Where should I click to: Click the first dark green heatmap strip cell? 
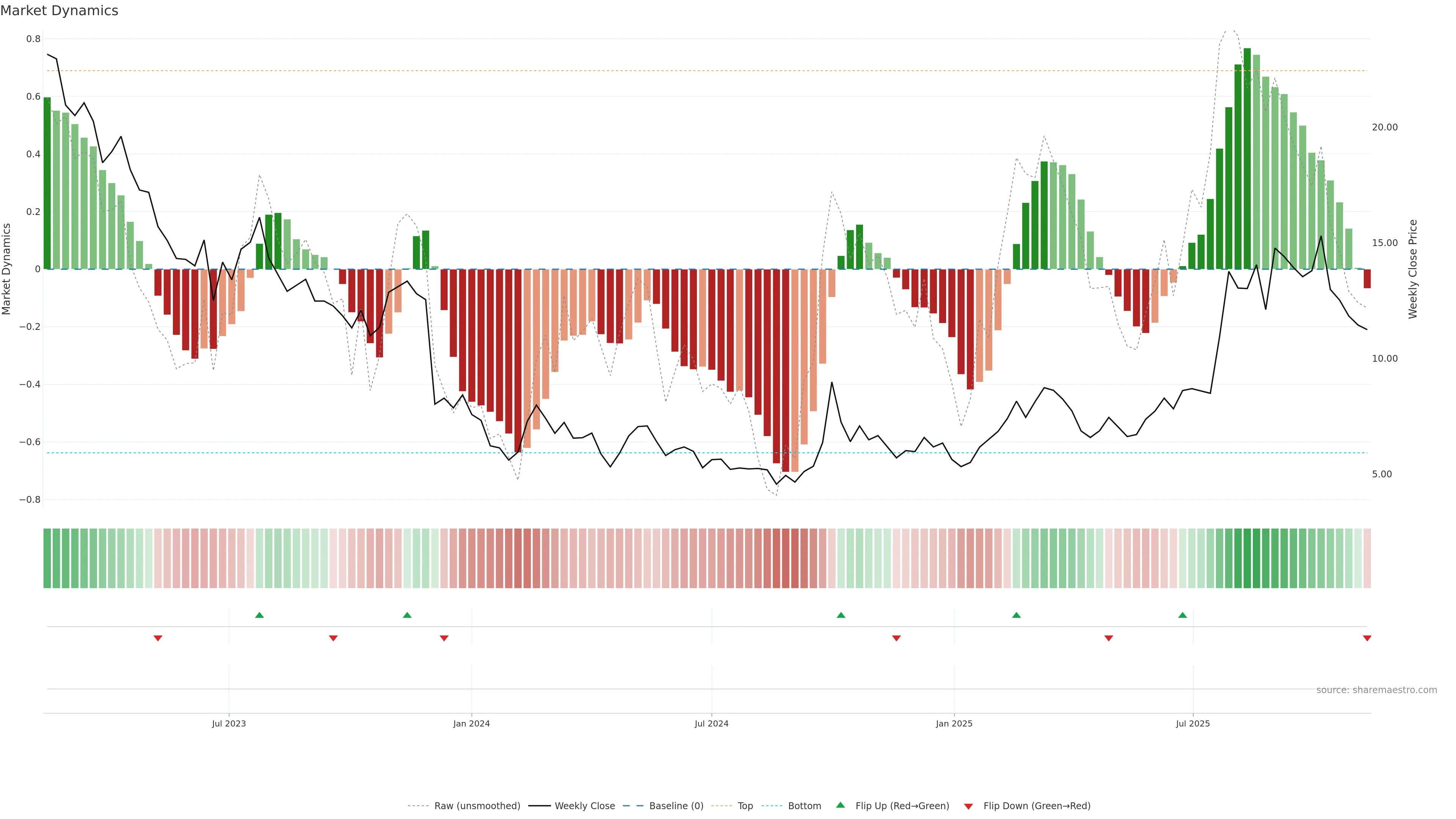[47, 558]
